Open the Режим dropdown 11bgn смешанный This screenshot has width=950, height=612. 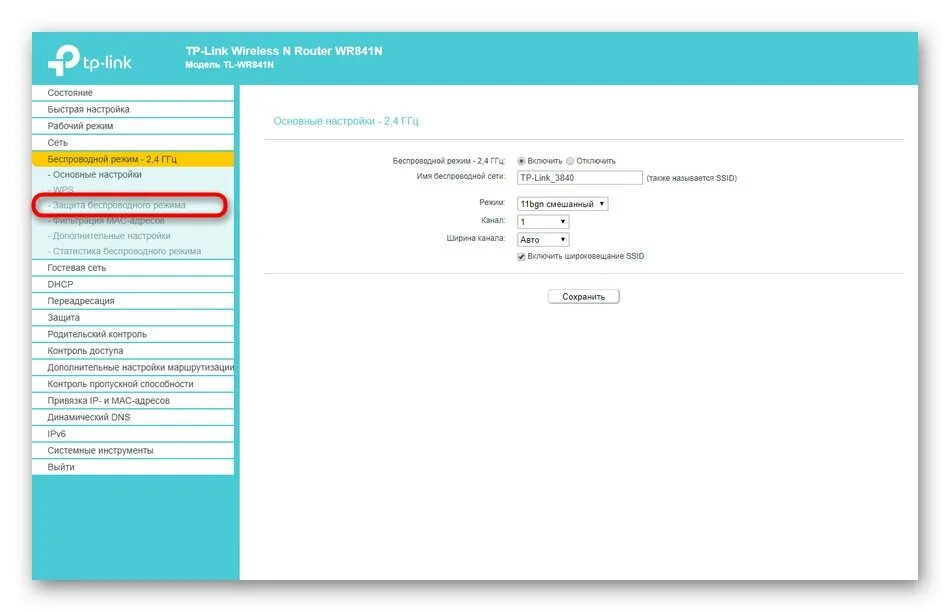pos(562,204)
